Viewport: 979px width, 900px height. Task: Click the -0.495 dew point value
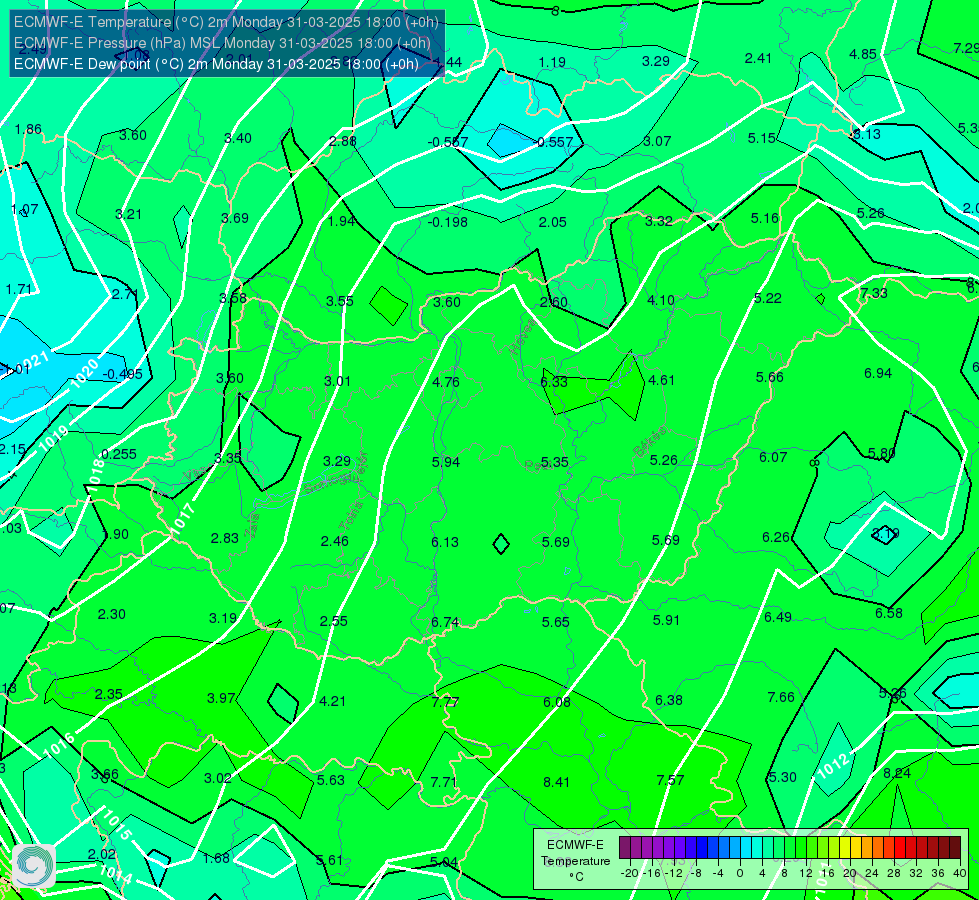(x=122, y=374)
